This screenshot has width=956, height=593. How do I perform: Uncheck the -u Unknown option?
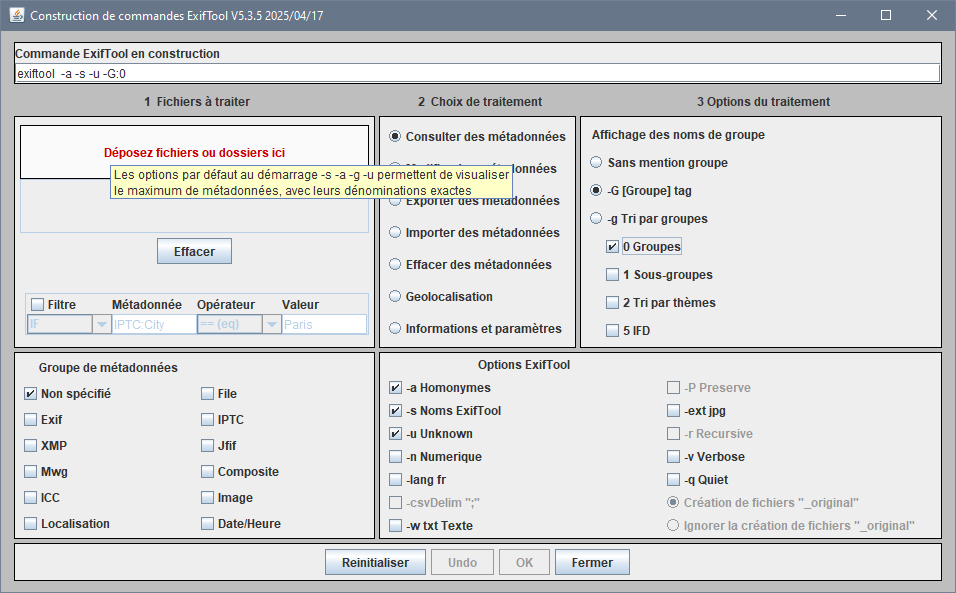pos(396,434)
